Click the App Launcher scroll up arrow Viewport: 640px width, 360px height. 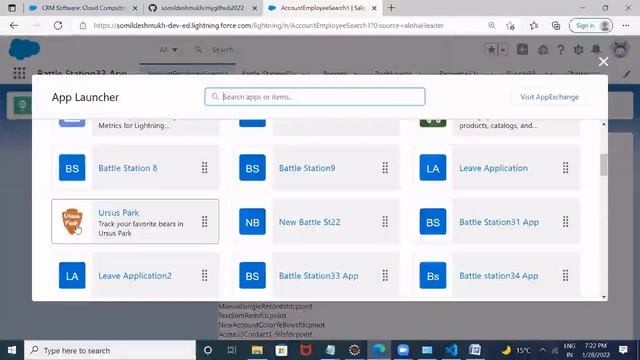point(604,124)
